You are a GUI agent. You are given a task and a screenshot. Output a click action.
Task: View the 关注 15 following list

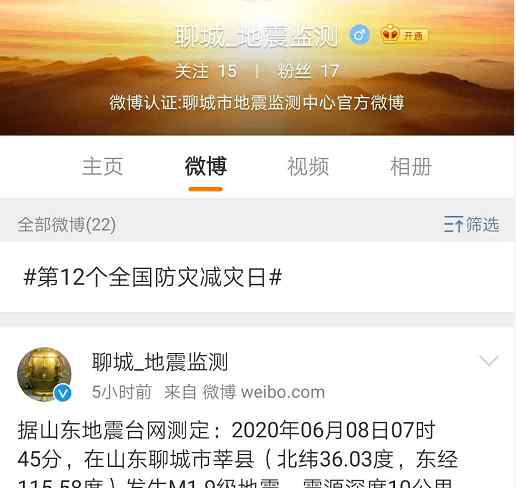[207, 72]
